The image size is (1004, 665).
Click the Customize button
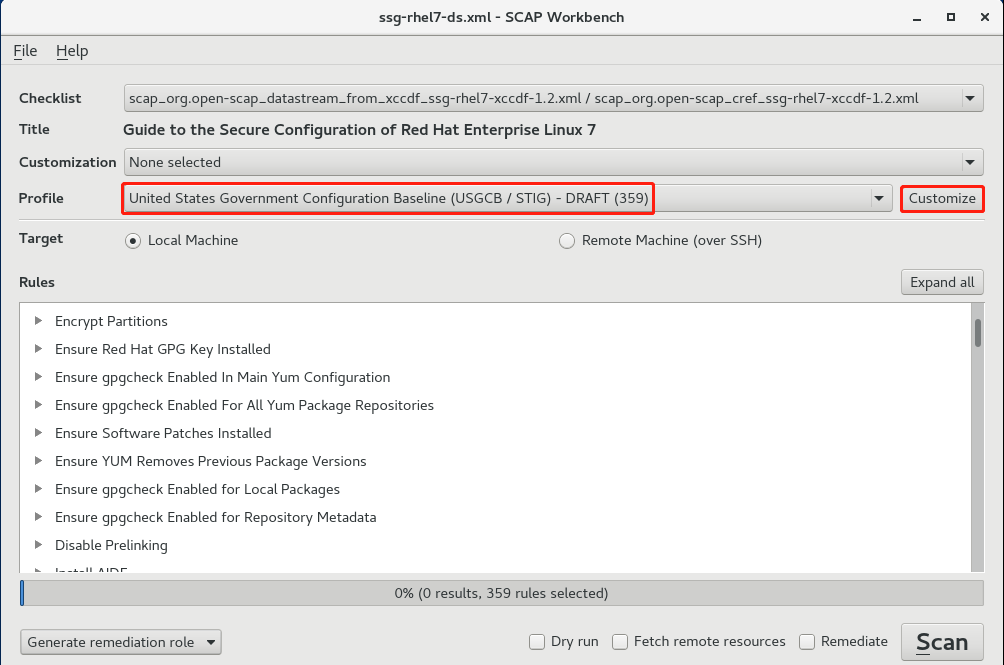(942, 198)
